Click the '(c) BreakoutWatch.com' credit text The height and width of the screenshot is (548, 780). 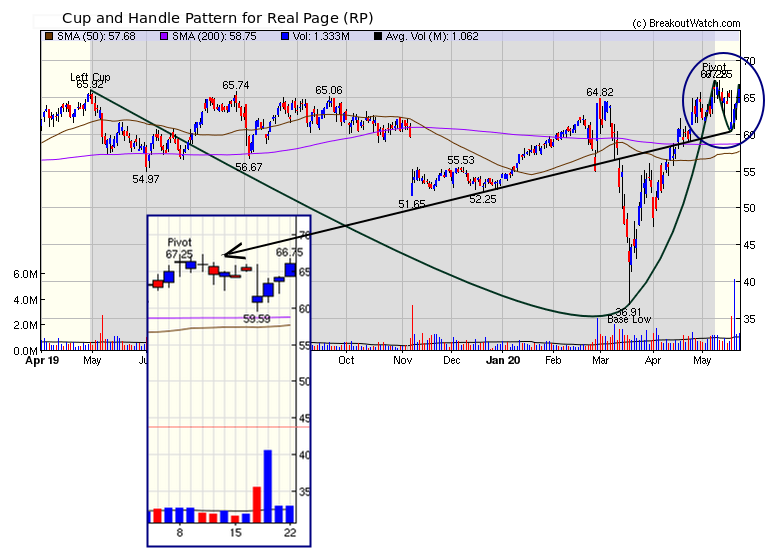686,23
